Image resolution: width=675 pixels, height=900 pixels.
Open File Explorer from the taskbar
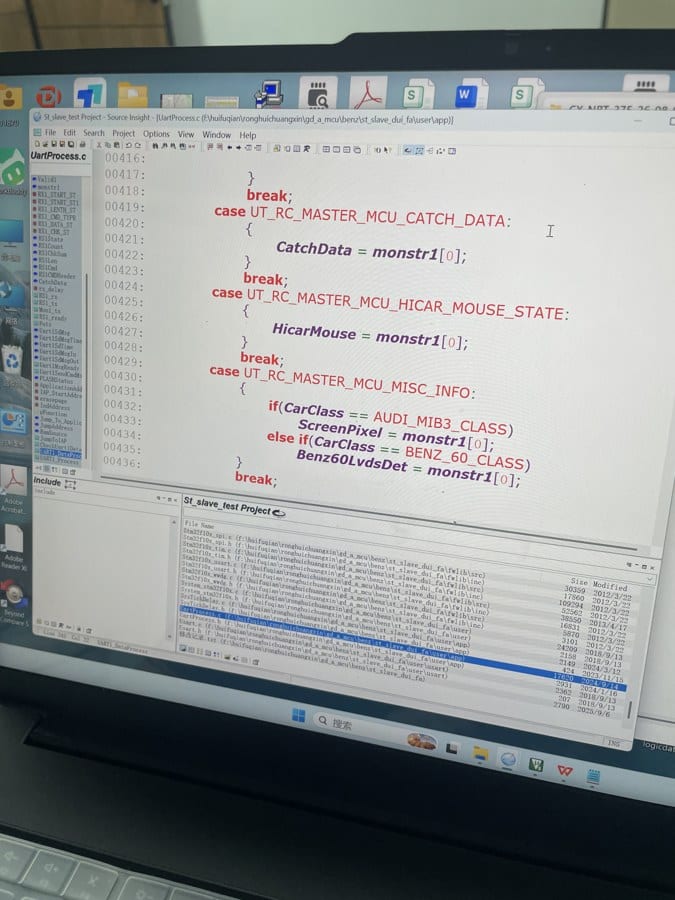click(x=480, y=753)
